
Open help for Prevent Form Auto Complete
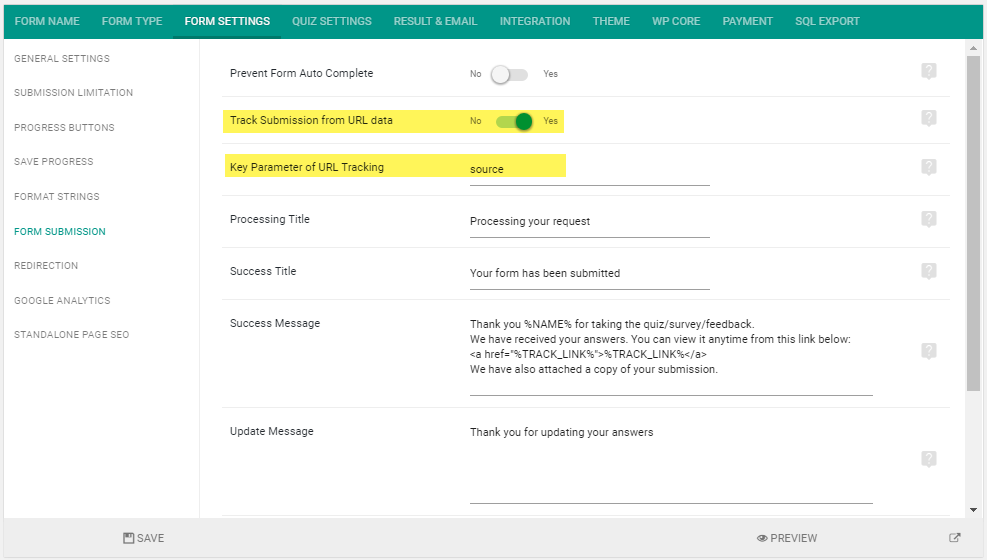(x=928, y=71)
